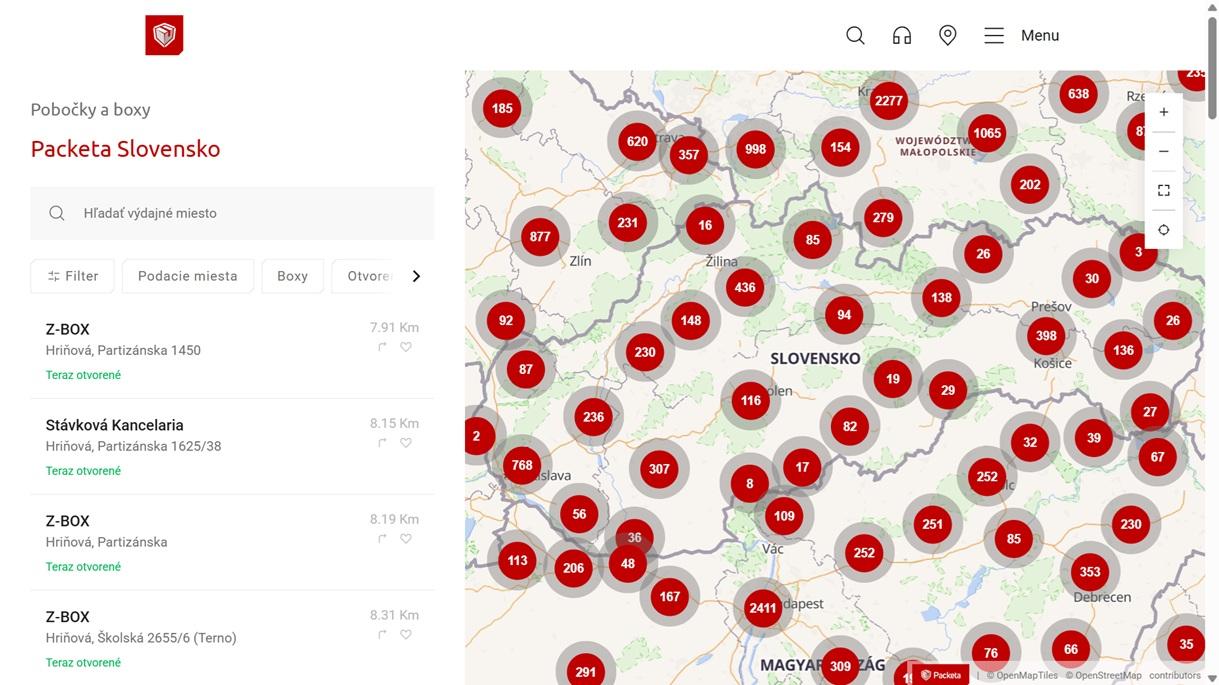Viewport: 1219px width, 685px height.
Task: Favorite the Z-BOX at 8.19 Km
Action: tap(406, 539)
